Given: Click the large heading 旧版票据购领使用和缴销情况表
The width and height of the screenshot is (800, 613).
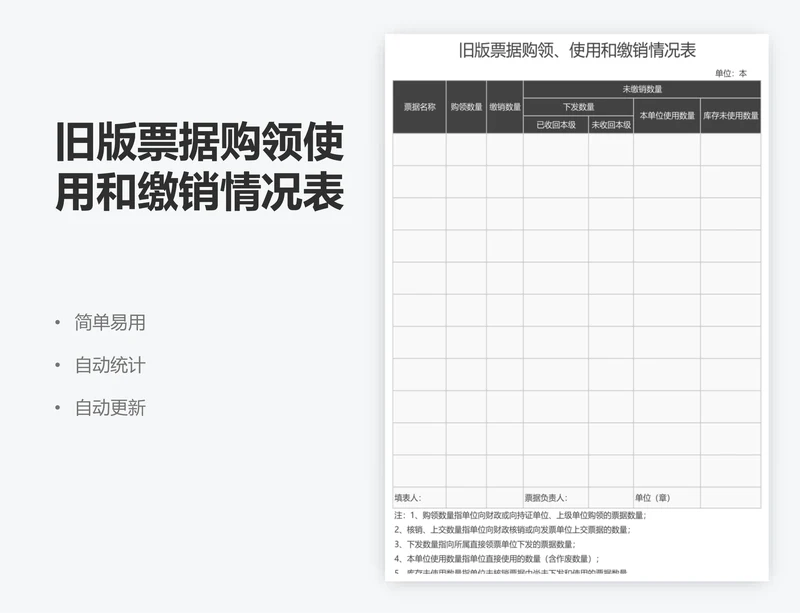Looking at the screenshot, I should 199,166.
